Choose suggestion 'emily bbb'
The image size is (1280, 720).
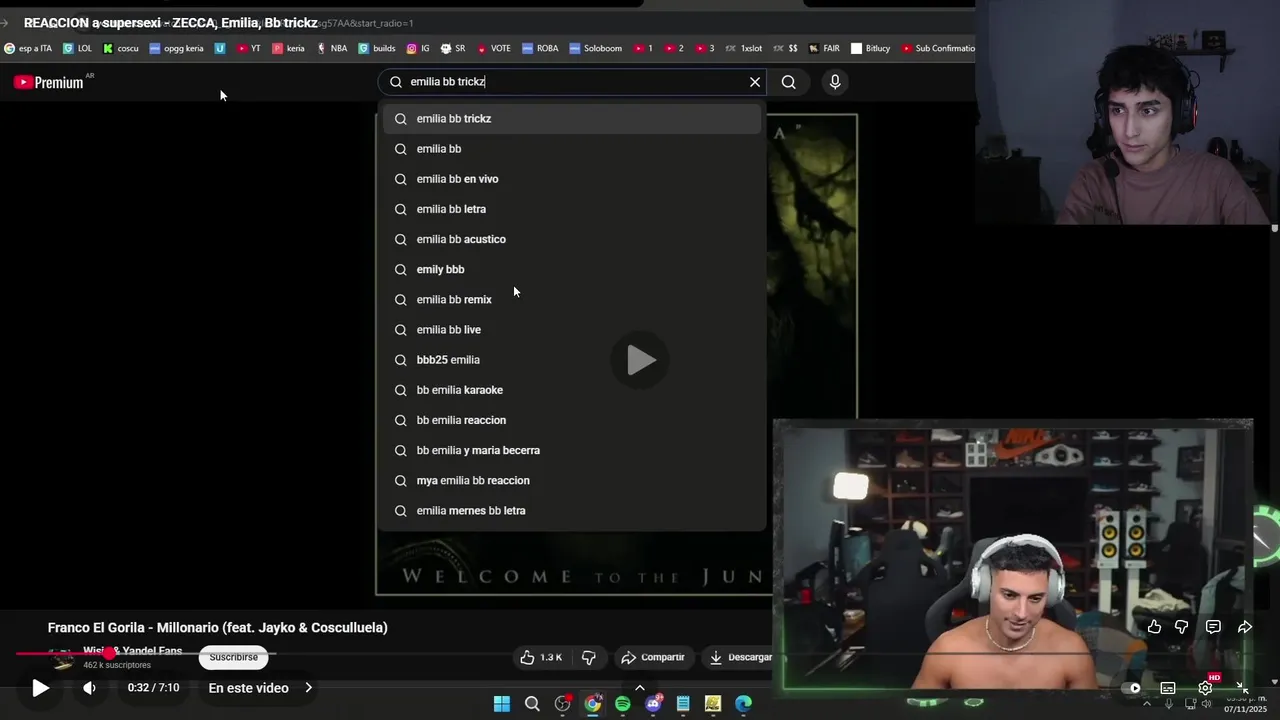[571, 269]
